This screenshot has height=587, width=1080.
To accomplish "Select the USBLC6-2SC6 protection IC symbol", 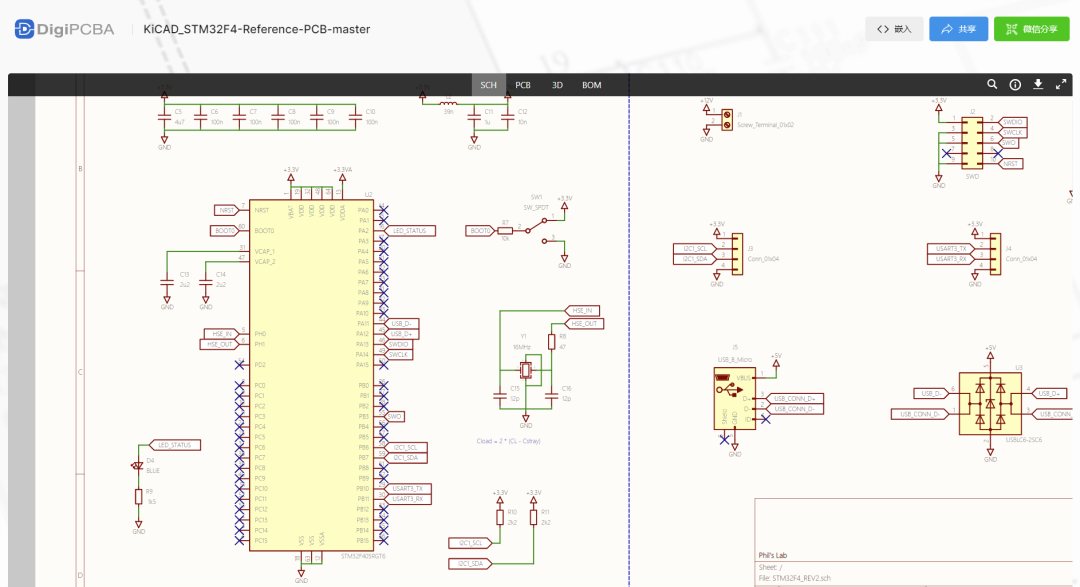I will [990, 403].
